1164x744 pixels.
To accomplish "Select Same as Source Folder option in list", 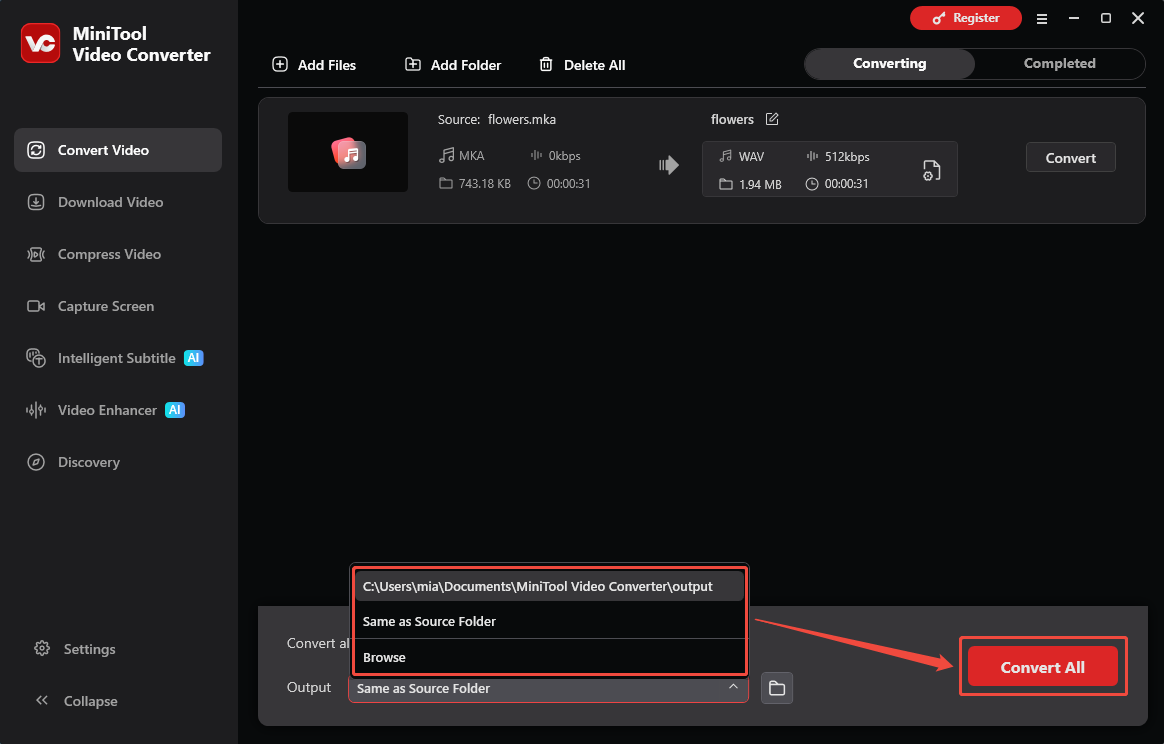I will click(549, 621).
